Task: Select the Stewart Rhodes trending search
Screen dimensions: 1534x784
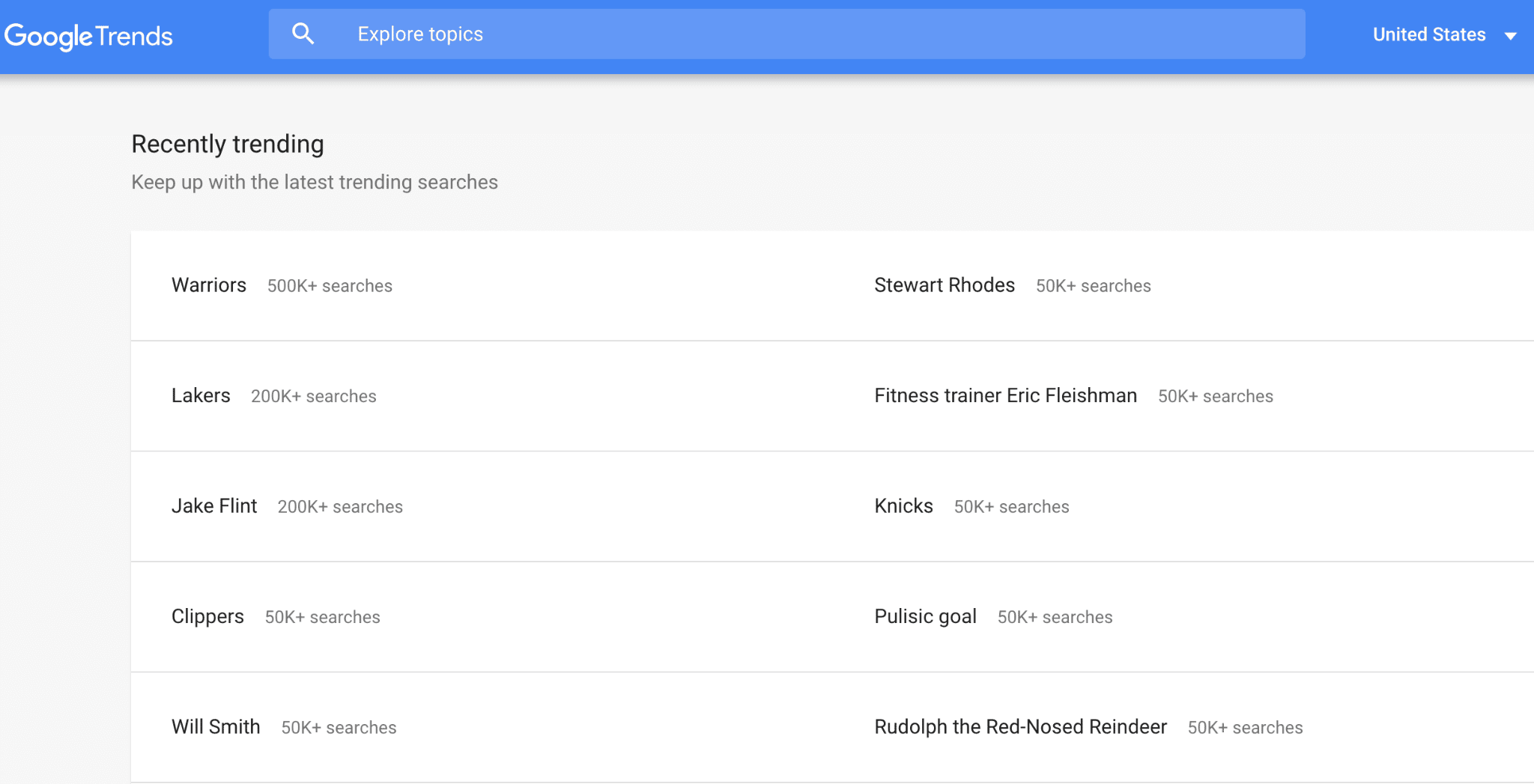Action: [x=945, y=285]
